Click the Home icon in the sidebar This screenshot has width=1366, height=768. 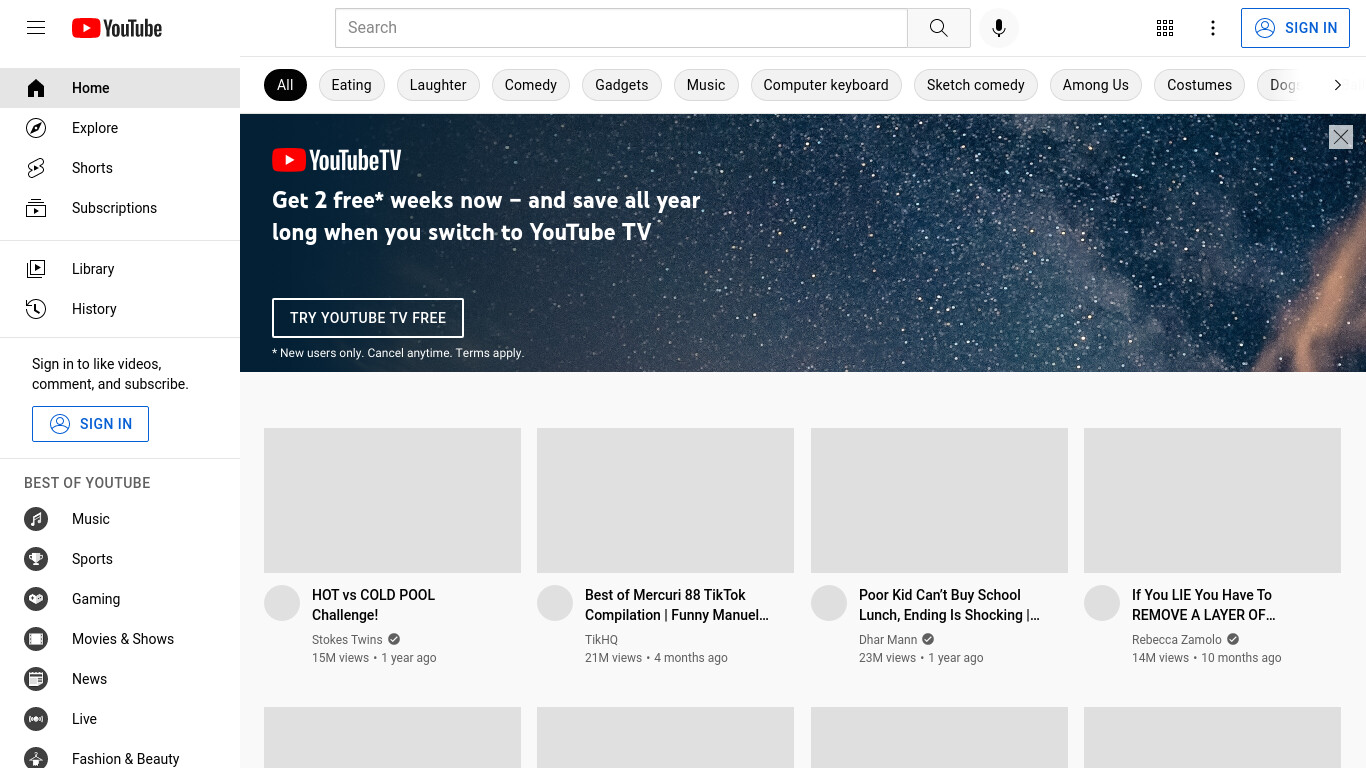coord(36,88)
